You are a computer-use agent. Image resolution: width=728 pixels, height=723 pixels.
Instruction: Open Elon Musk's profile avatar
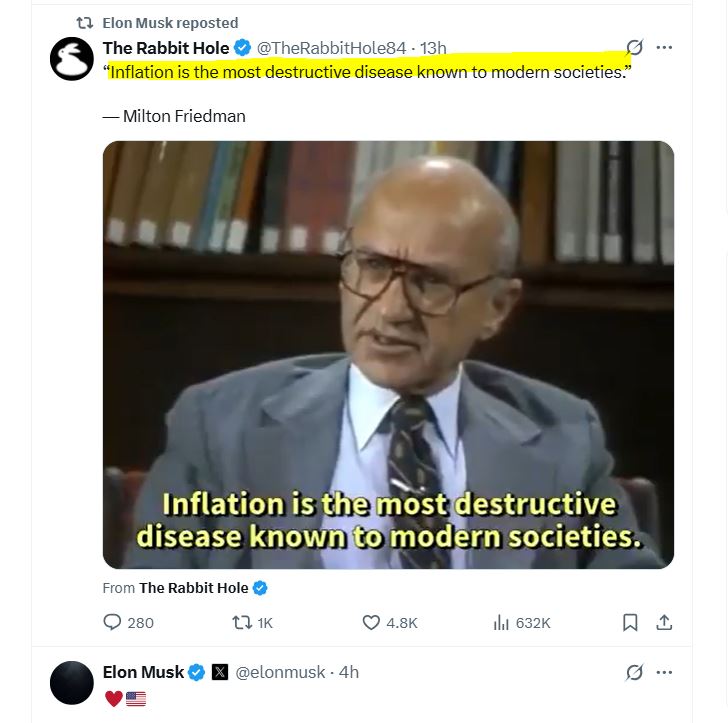coord(72,685)
